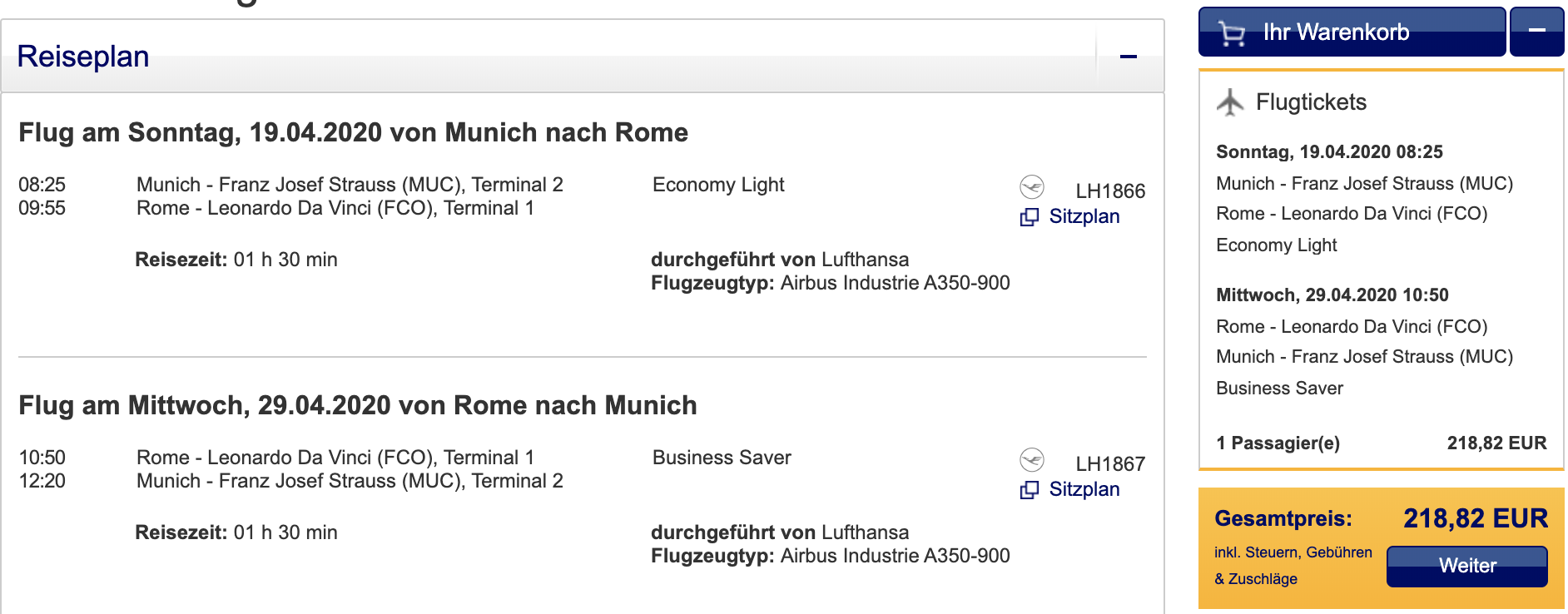Viewport: 1568px width, 614px height.
Task: Click the outbound flight heading to Rome
Action: [x=353, y=132]
